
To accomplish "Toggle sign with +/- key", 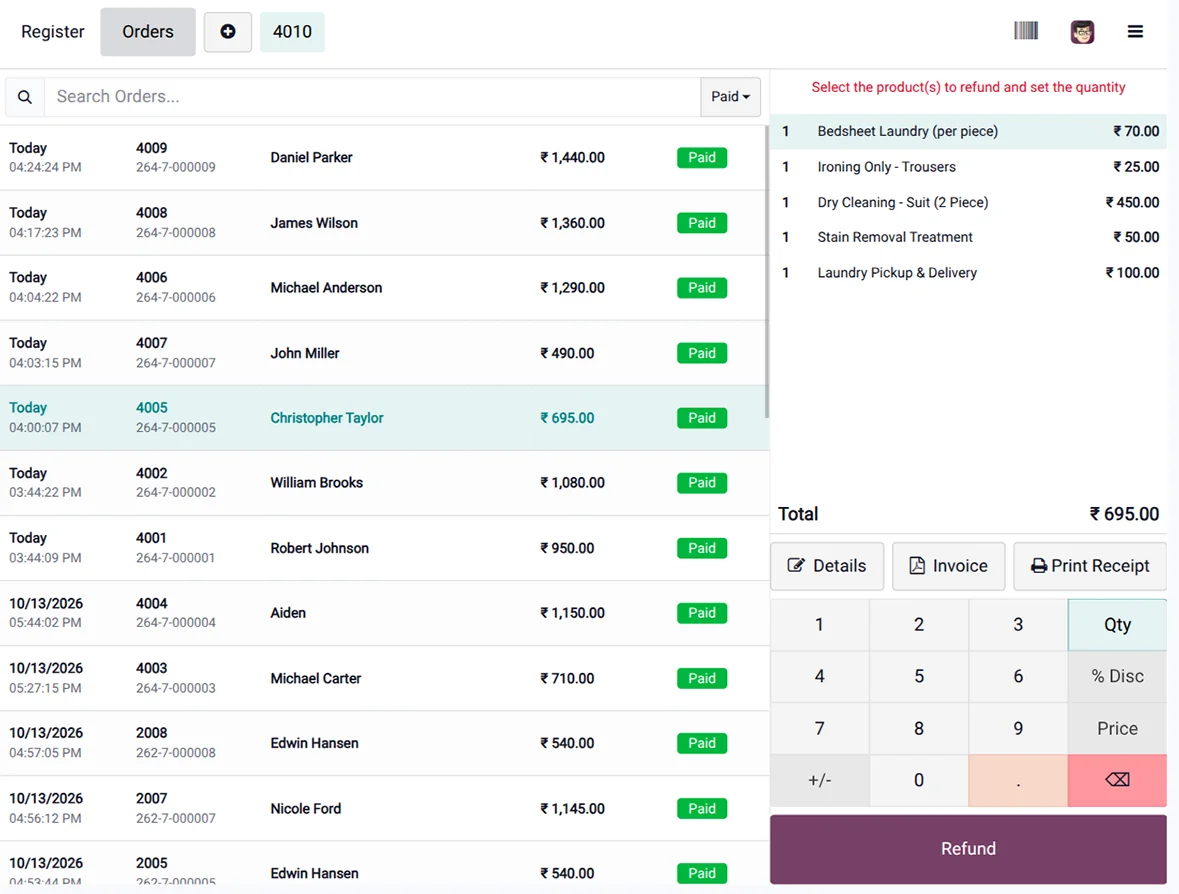I will (820, 780).
